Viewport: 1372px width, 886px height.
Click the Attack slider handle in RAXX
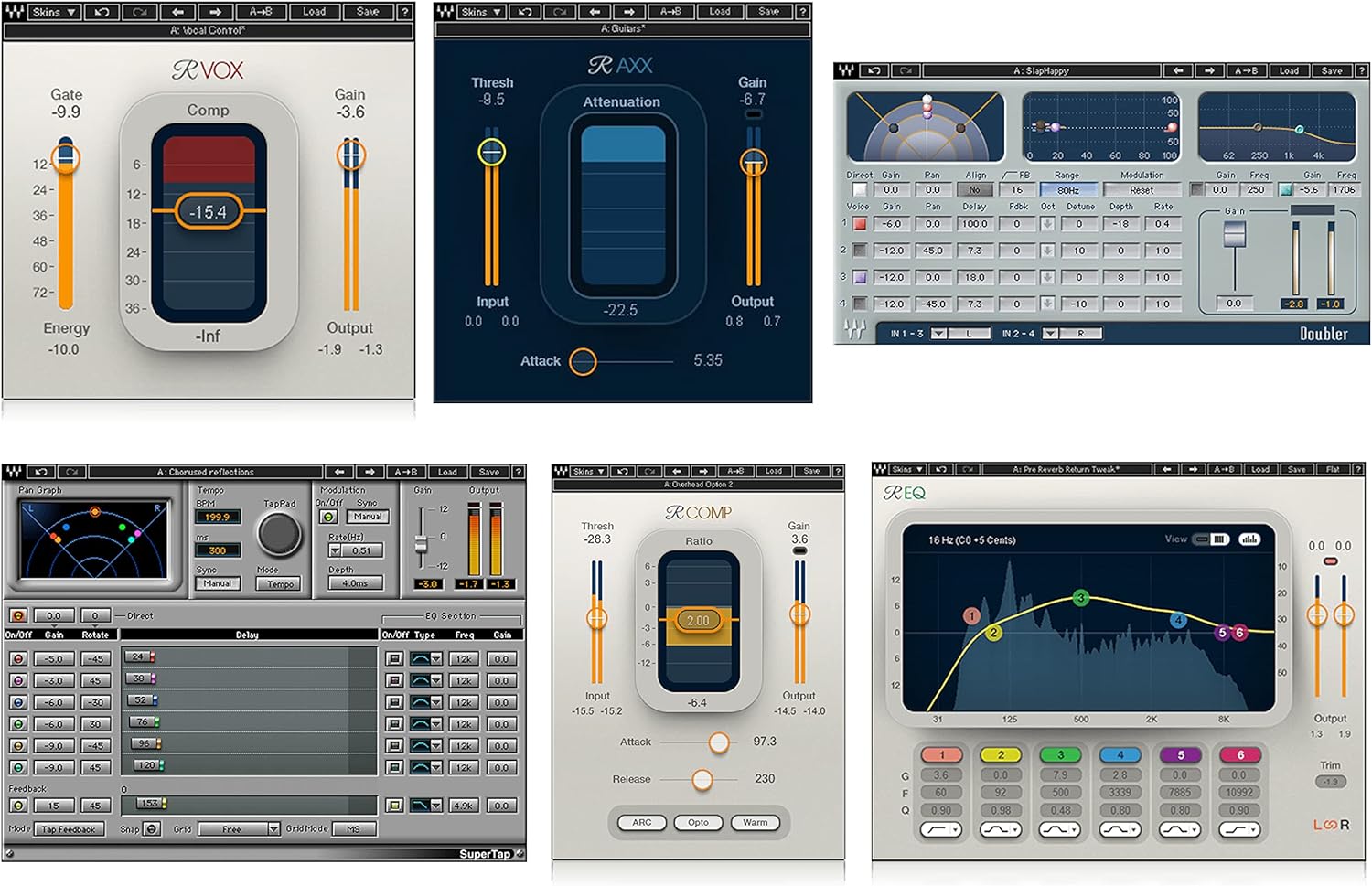pyautogui.click(x=583, y=361)
